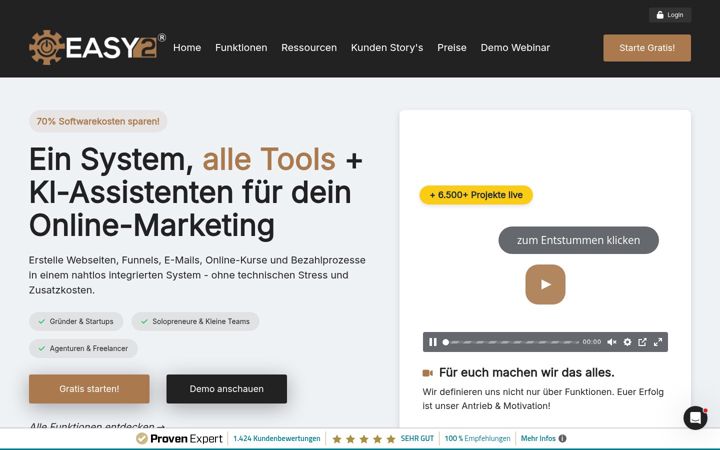Image resolution: width=720 pixels, height=450 pixels.
Task: Click the five-star rating in ProvenExpert bar
Action: pyautogui.click(x=364, y=439)
